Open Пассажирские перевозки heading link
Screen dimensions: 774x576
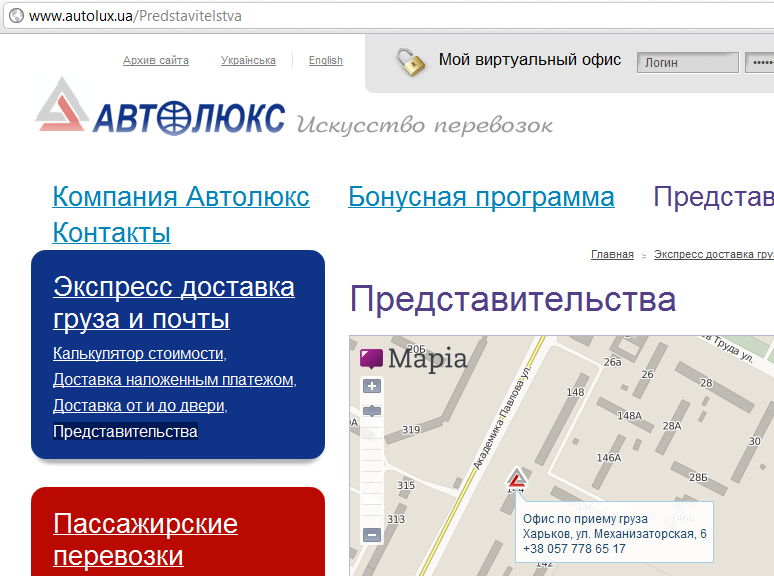145,539
